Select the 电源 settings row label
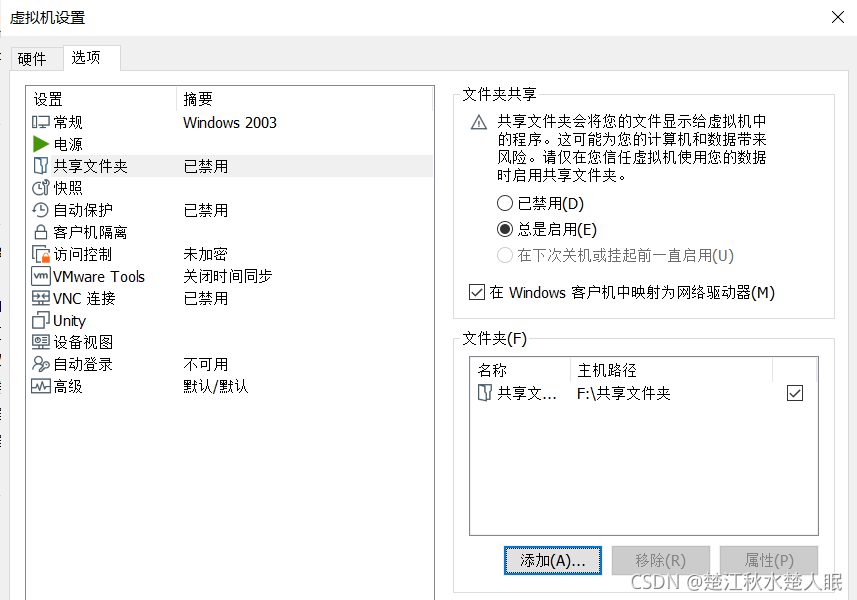 click(68, 144)
